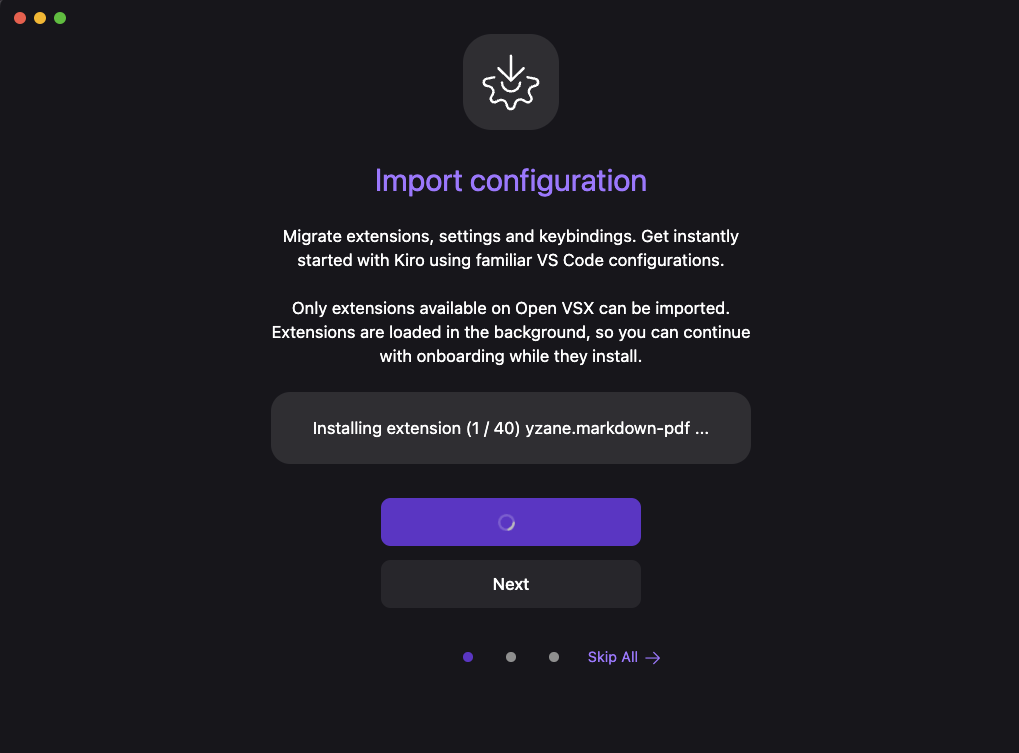Click the Import configuration heading
Screen dimensions: 1019x753
511,181
